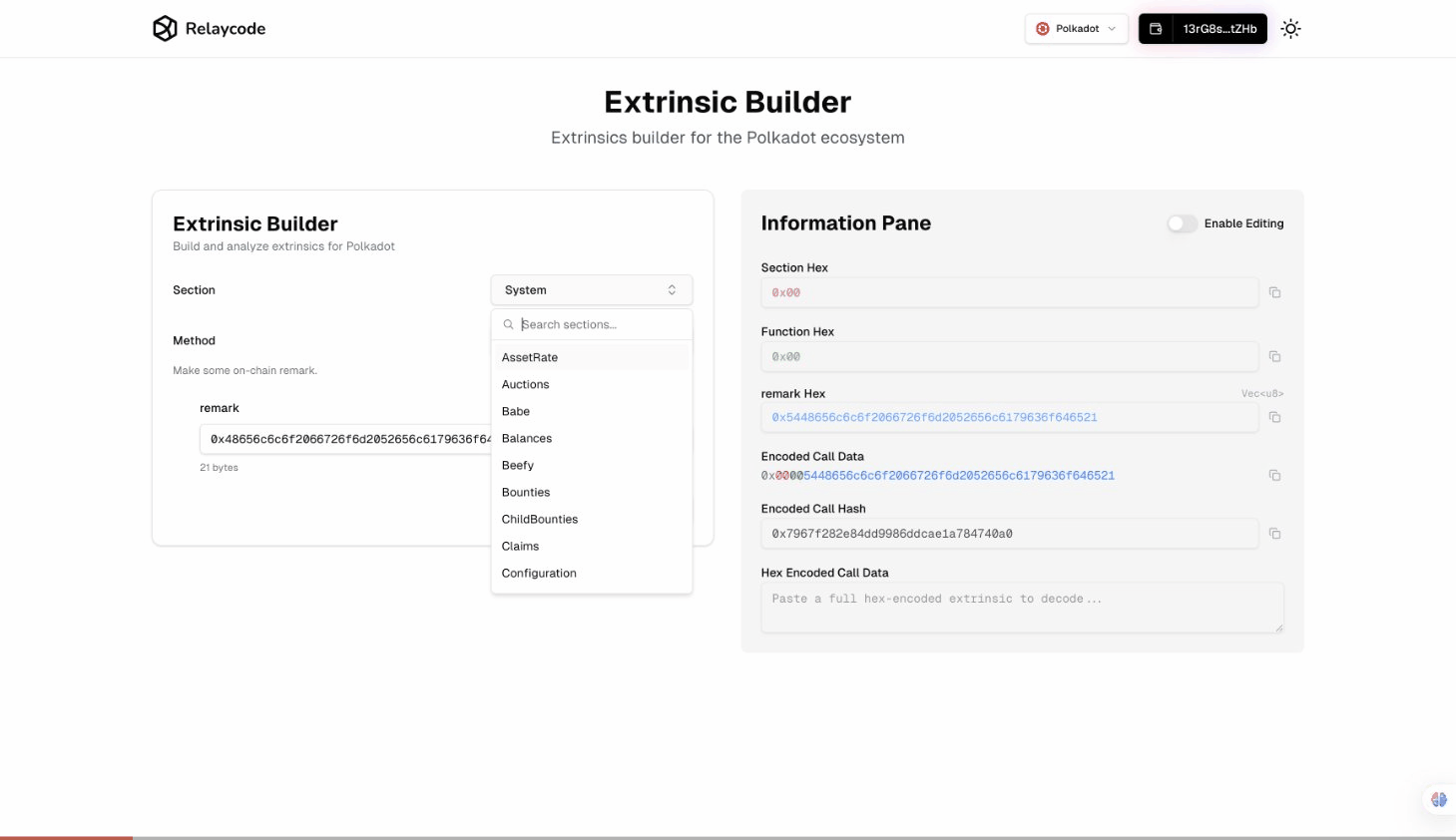Open the System section combo box
Screen dimensions: 1456x840
tap(592, 290)
